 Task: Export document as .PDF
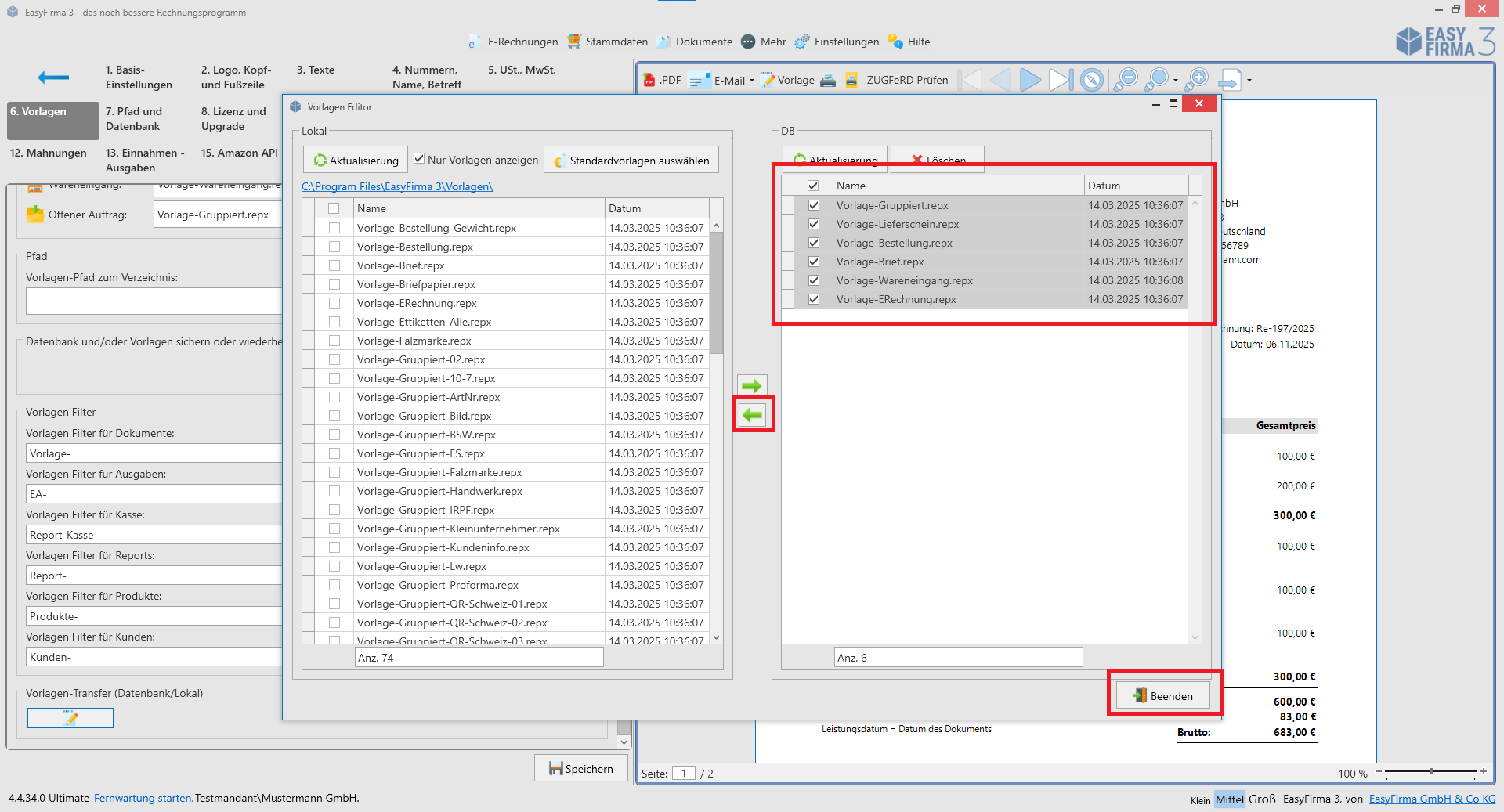662,80
